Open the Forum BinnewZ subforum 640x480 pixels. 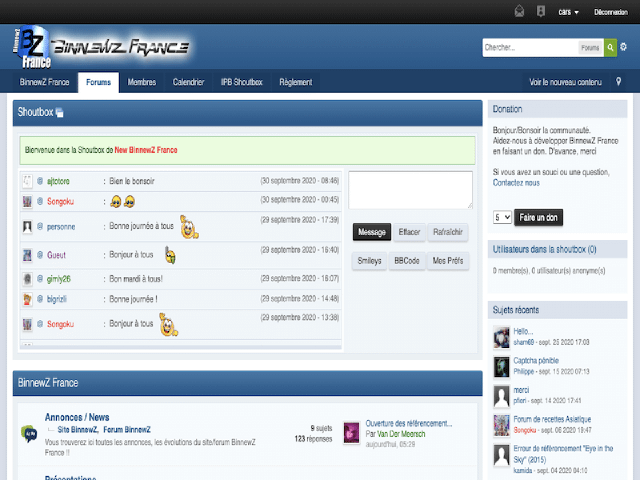tap(127, 430)
